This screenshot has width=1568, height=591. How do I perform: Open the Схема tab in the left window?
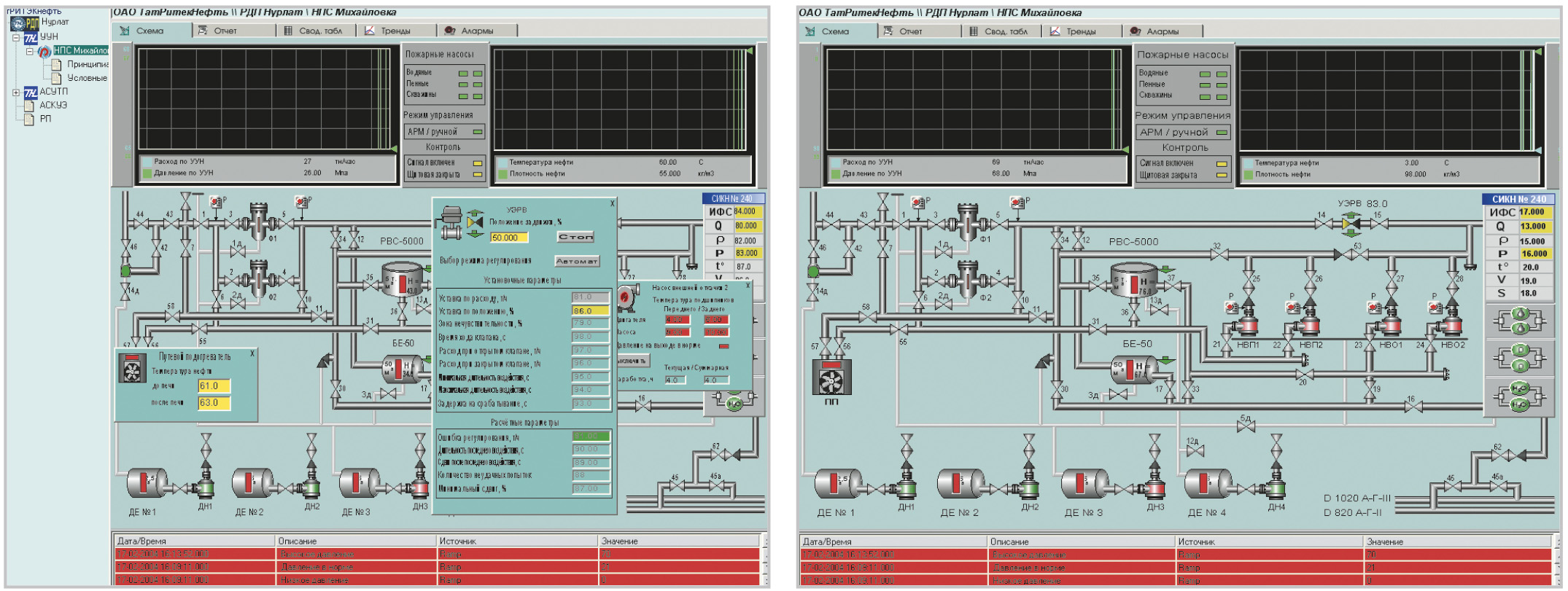(152, 31)
